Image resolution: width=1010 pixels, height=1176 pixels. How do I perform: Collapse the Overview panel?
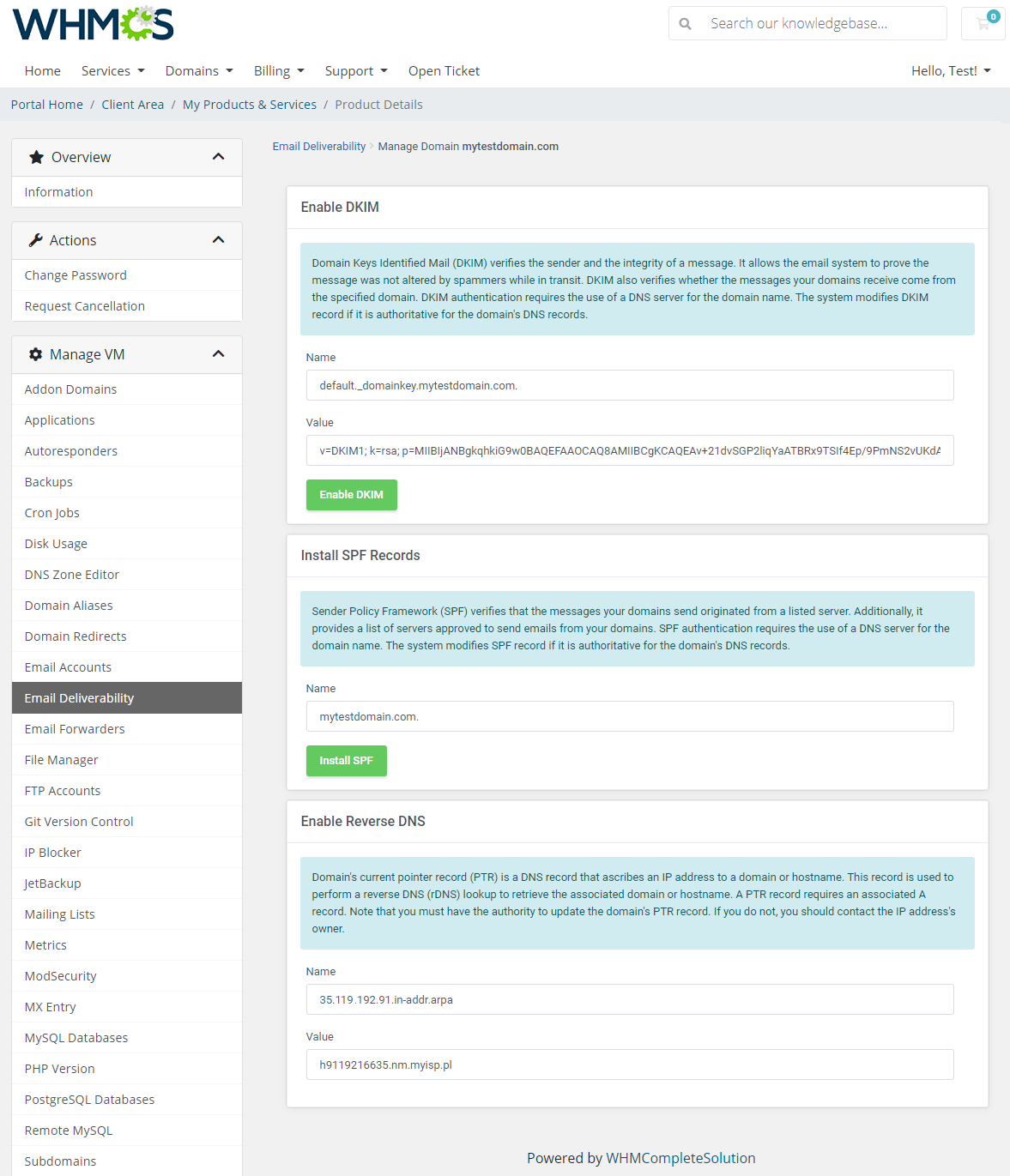pyautogui.click(x=219, y=157)
